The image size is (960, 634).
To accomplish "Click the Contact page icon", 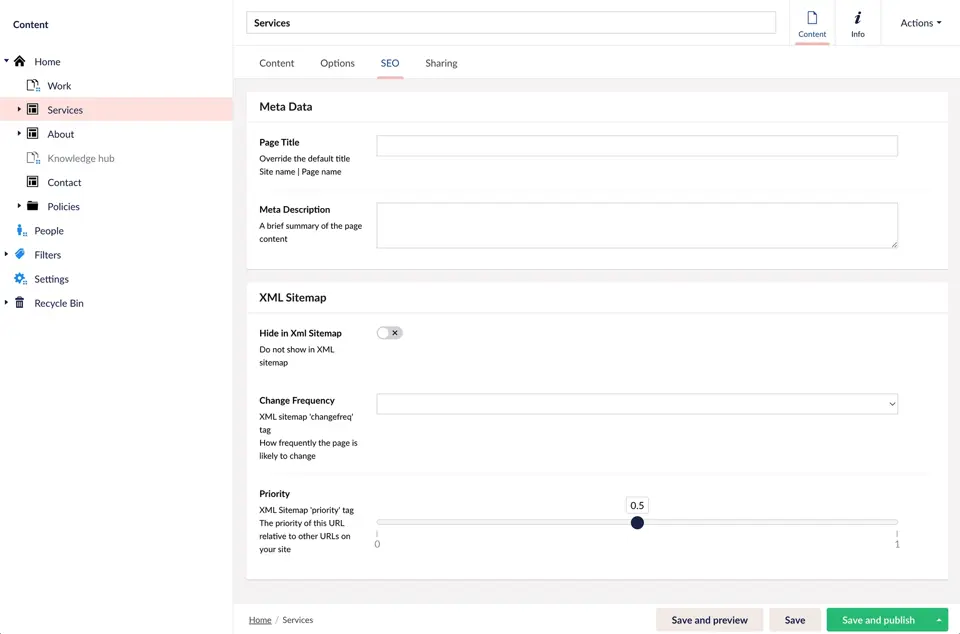I will [35, 182].
